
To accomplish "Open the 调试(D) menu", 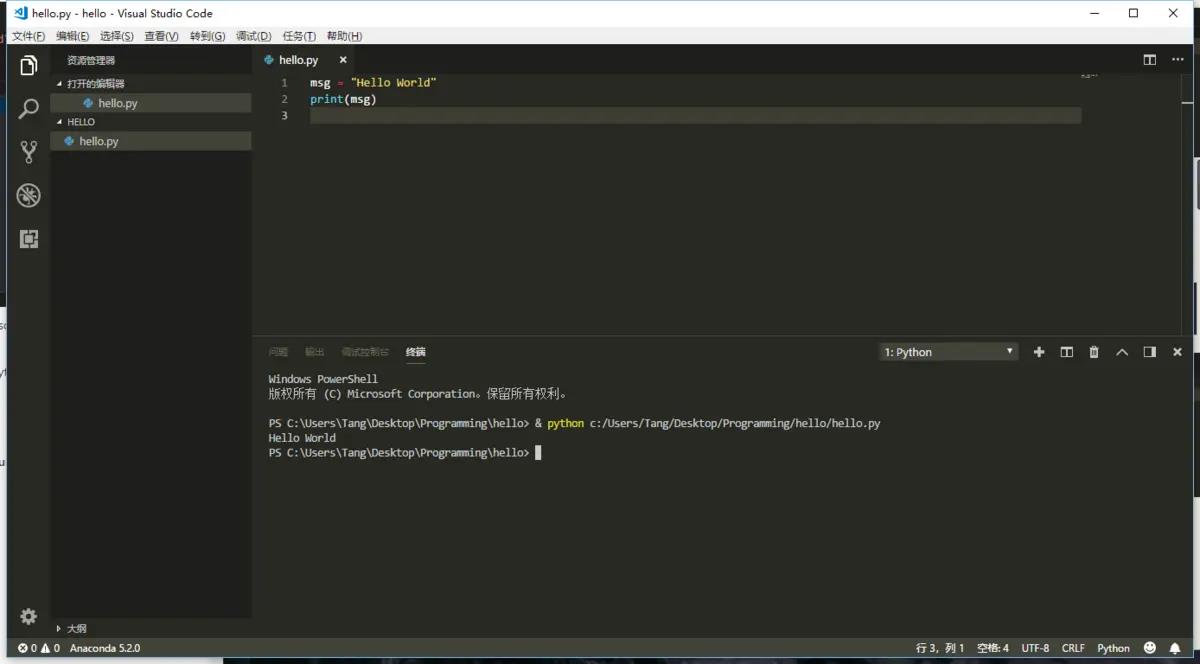I will coord(253,36).
